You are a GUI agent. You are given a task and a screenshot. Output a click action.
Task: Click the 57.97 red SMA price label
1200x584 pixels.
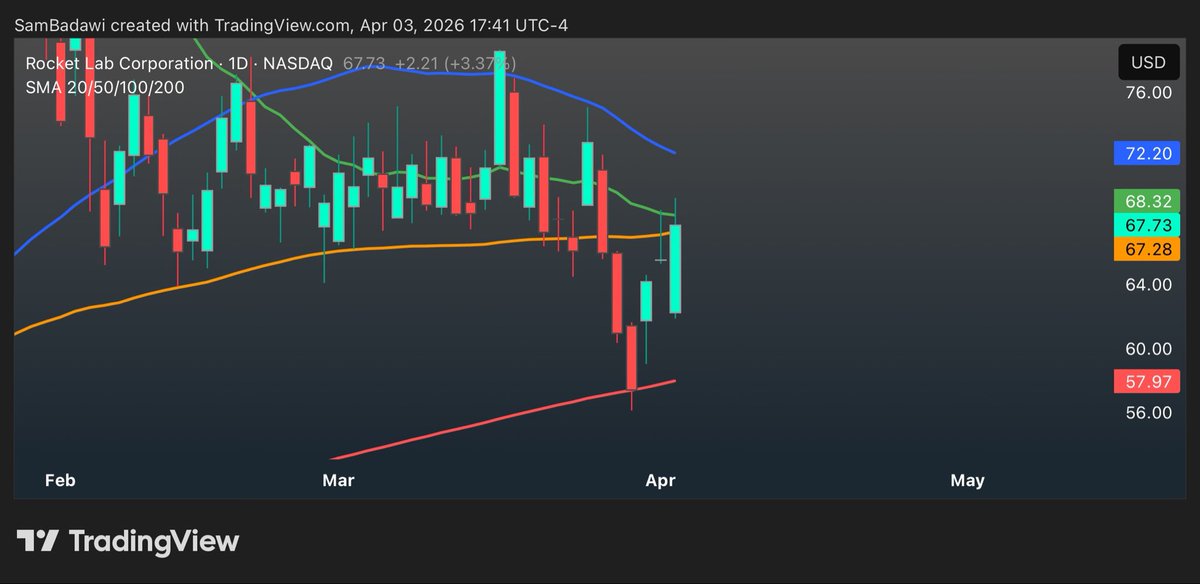pyautogui.click(x=1147, y=381)
